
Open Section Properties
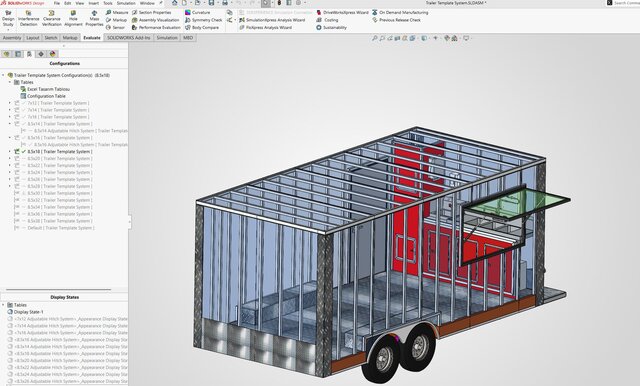151,13
